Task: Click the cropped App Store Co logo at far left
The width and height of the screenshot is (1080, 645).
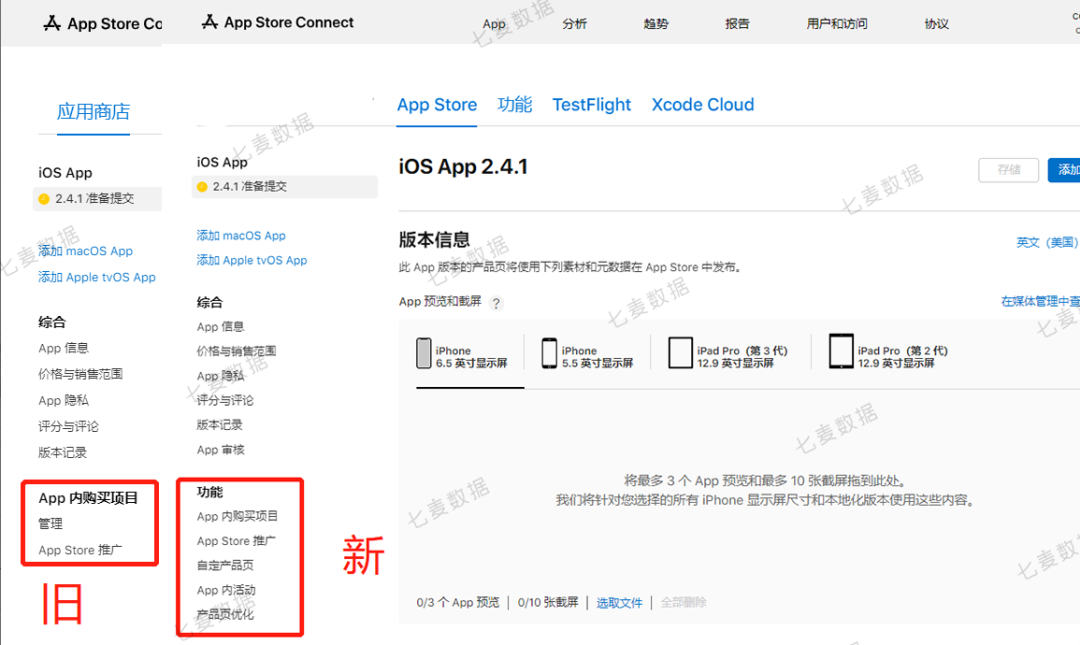Action: click(x=103, y=23)
